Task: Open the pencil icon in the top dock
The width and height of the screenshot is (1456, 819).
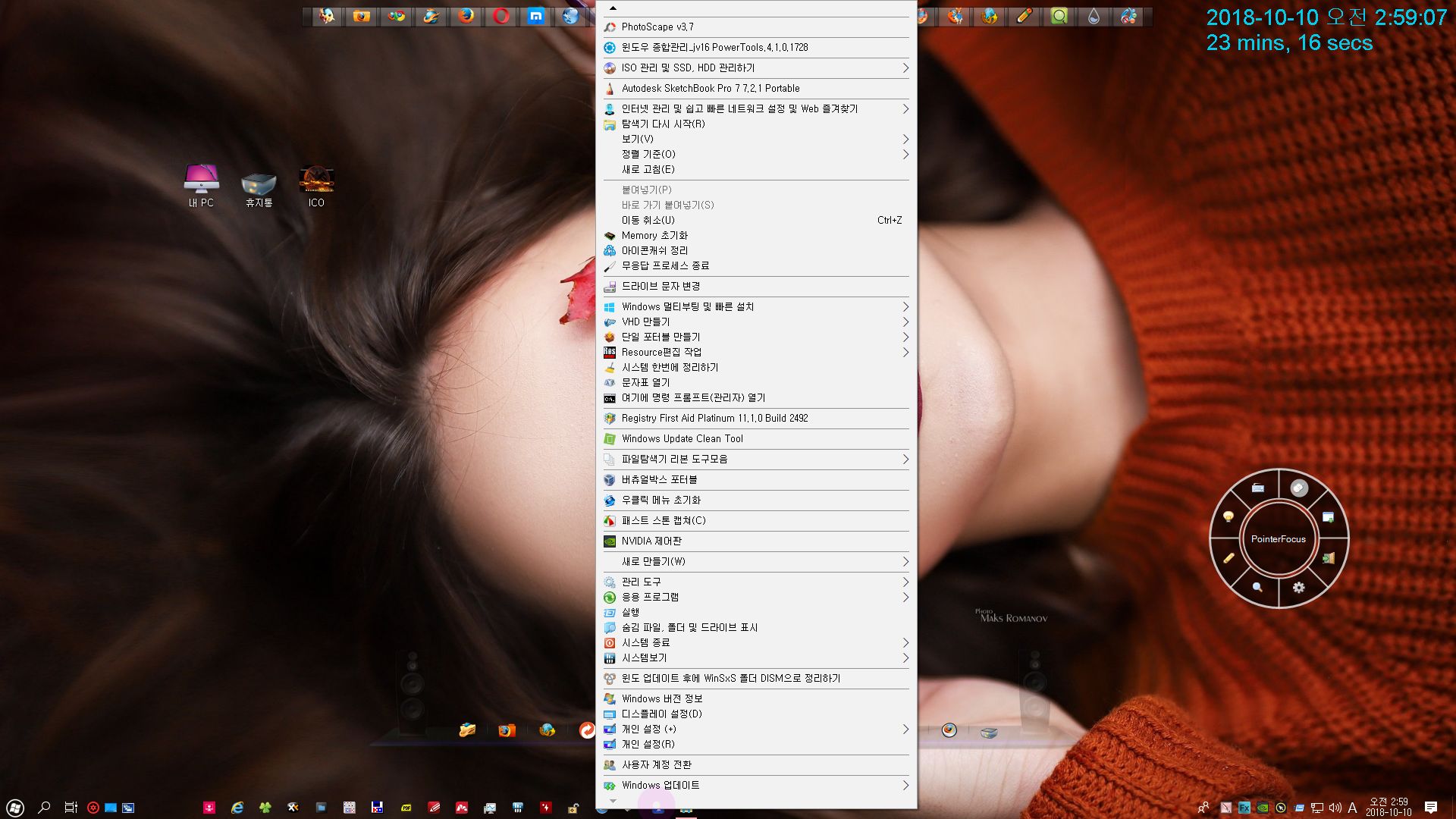Action: (x=1025, y=16)
